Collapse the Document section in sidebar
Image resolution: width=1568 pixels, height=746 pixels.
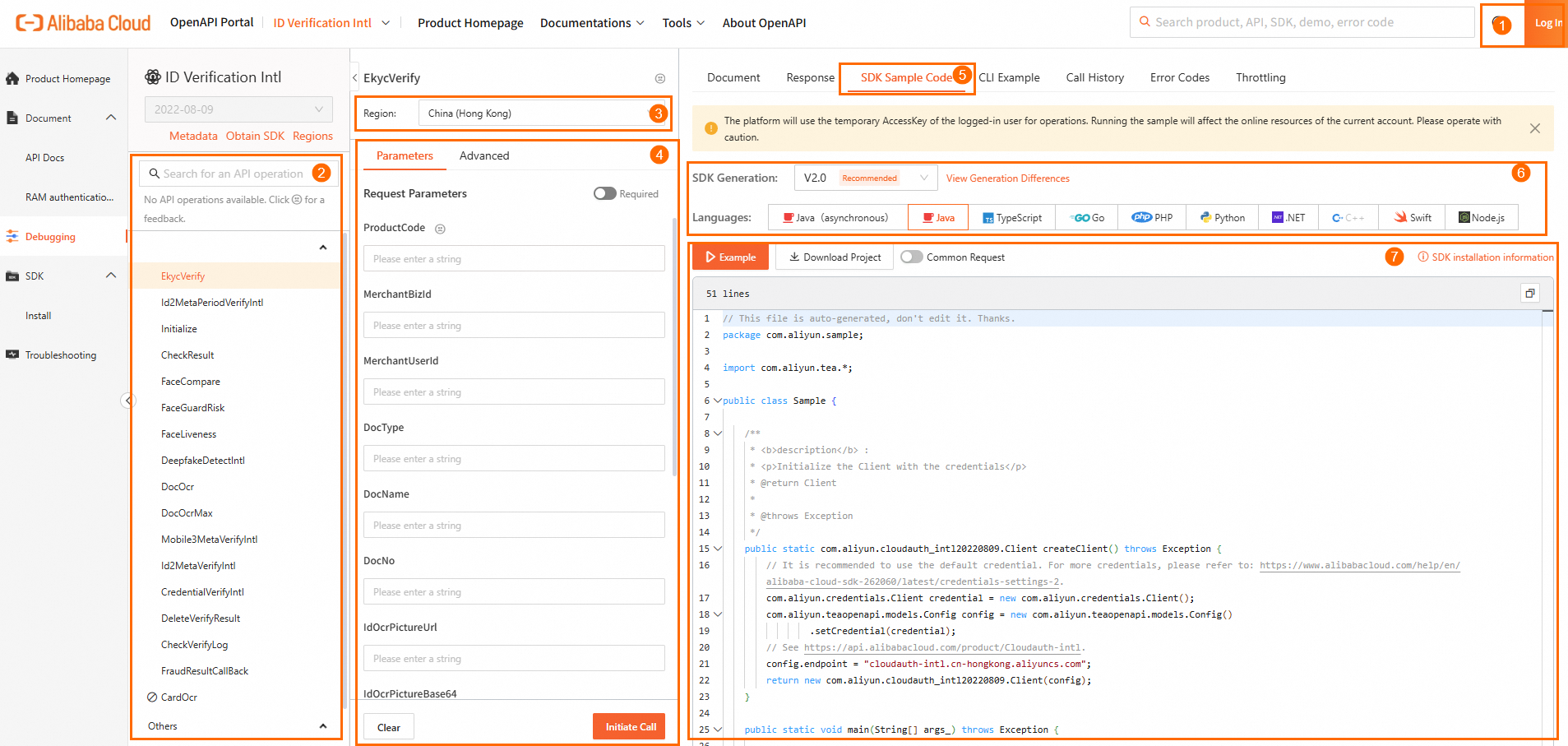(x=111, y=118)
